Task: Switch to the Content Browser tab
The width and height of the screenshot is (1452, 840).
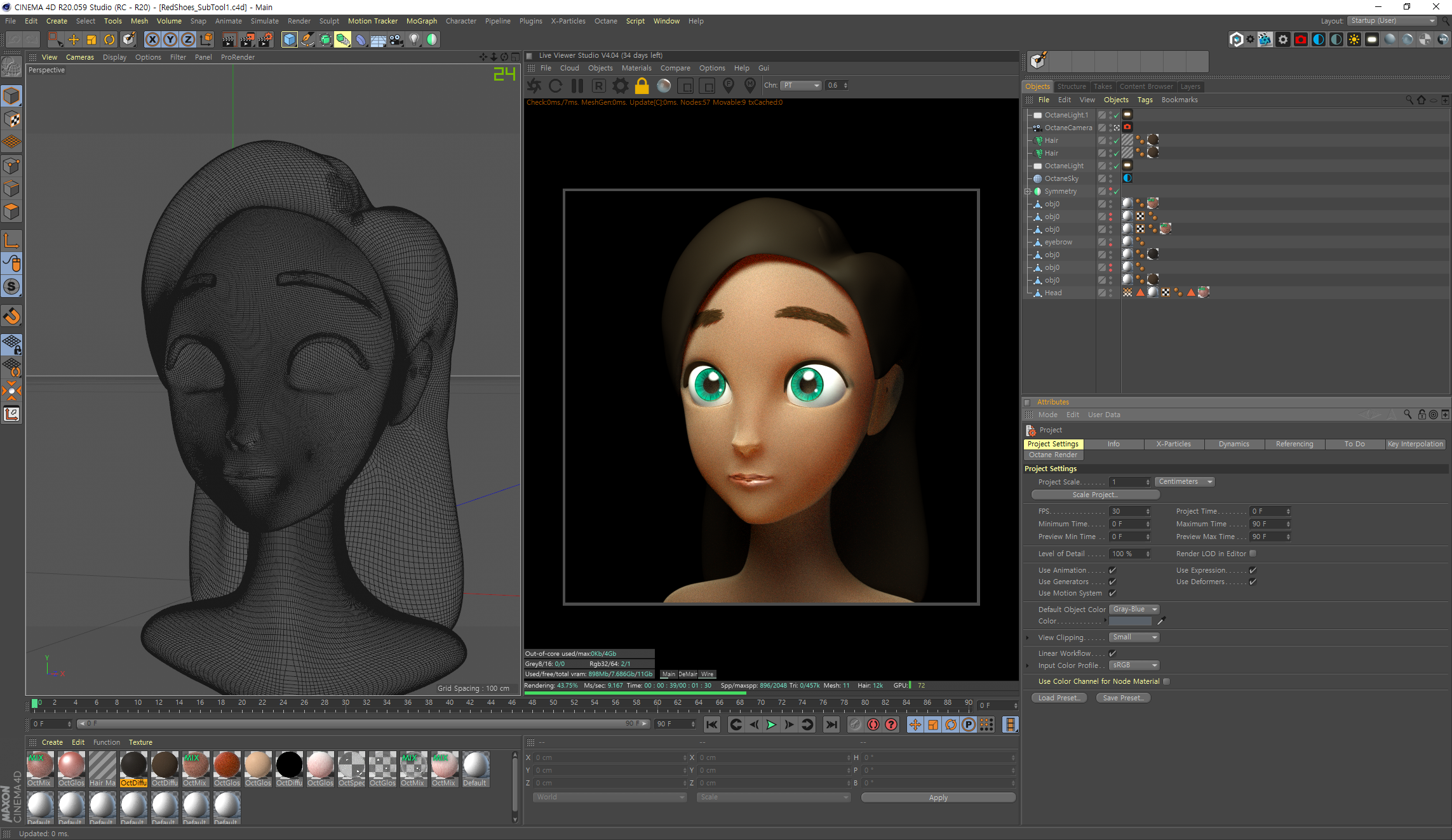Action: (x=1146, y=86)
